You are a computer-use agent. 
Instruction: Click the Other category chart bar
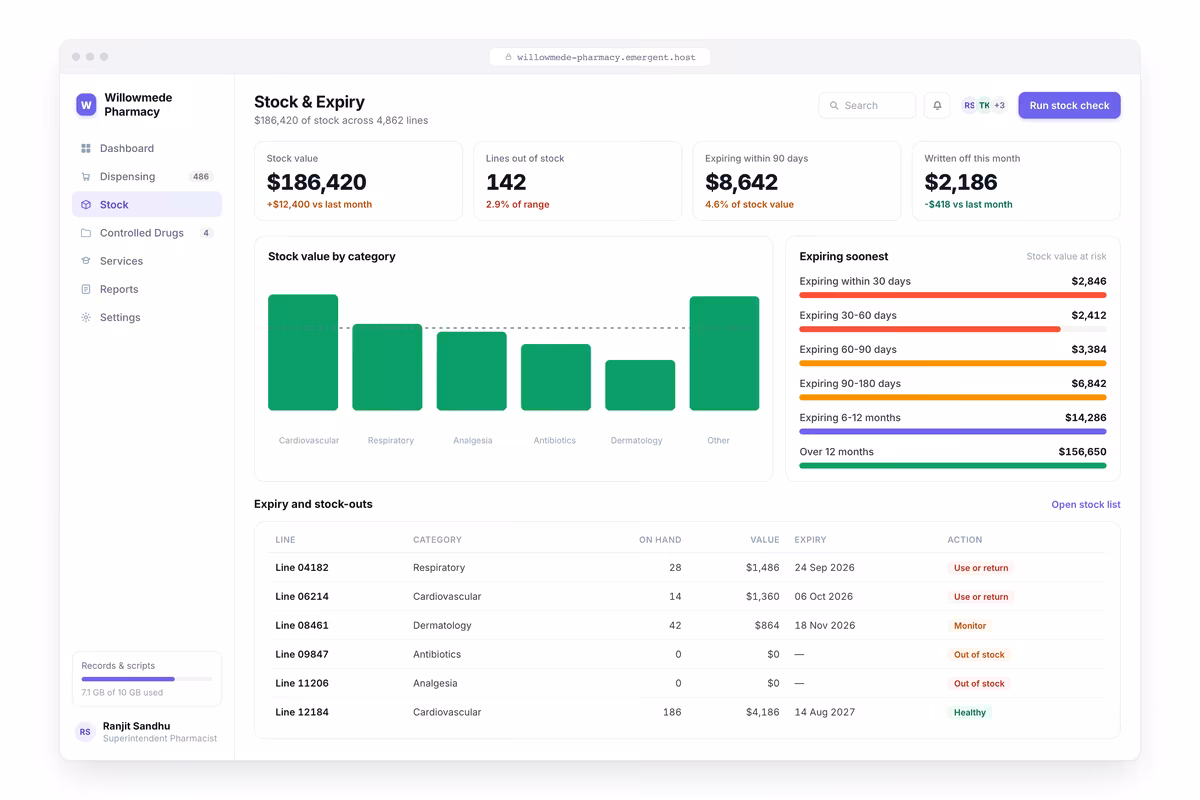click(x=724, y=353)
